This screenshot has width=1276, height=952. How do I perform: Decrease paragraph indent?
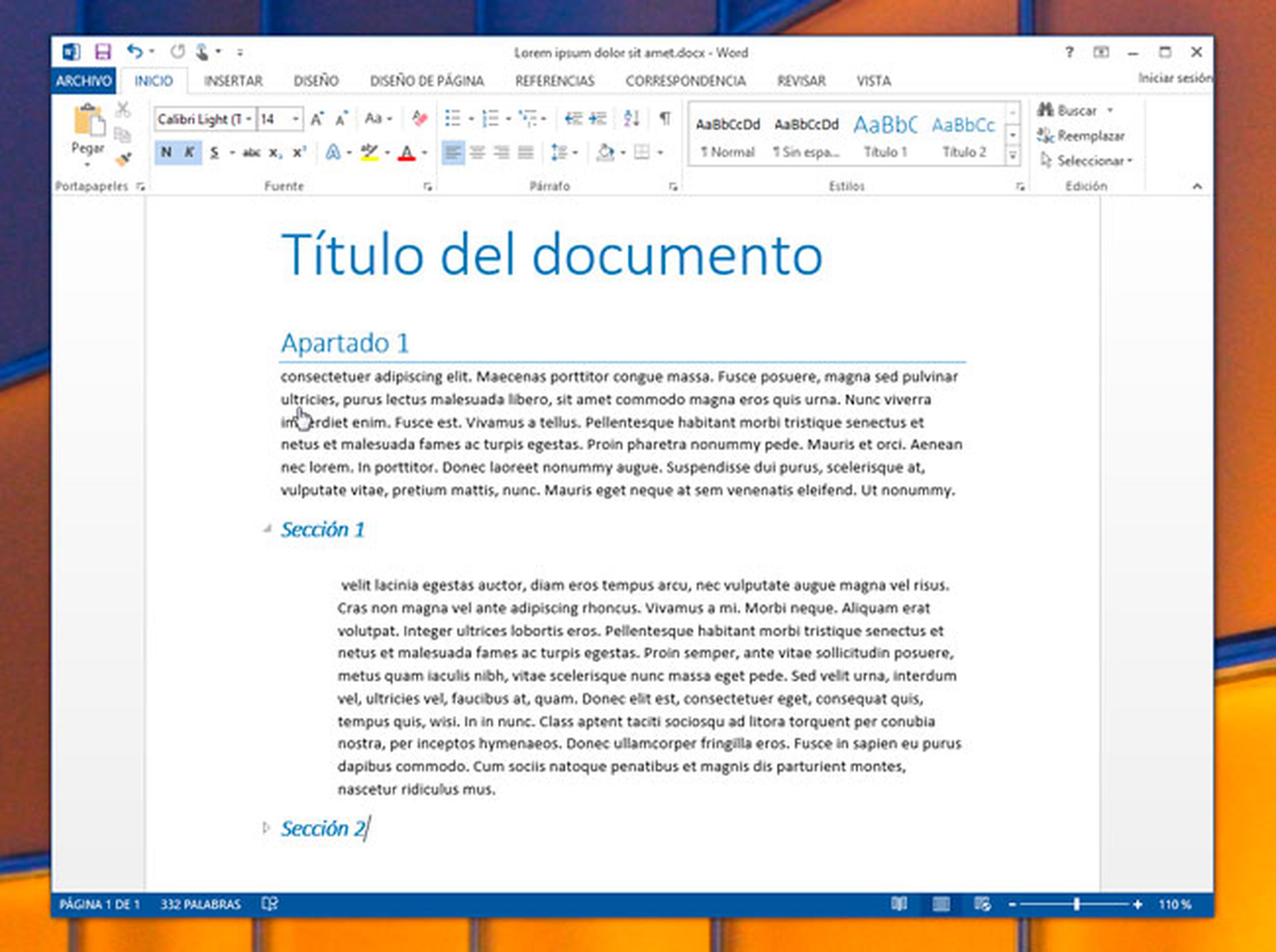573,119
